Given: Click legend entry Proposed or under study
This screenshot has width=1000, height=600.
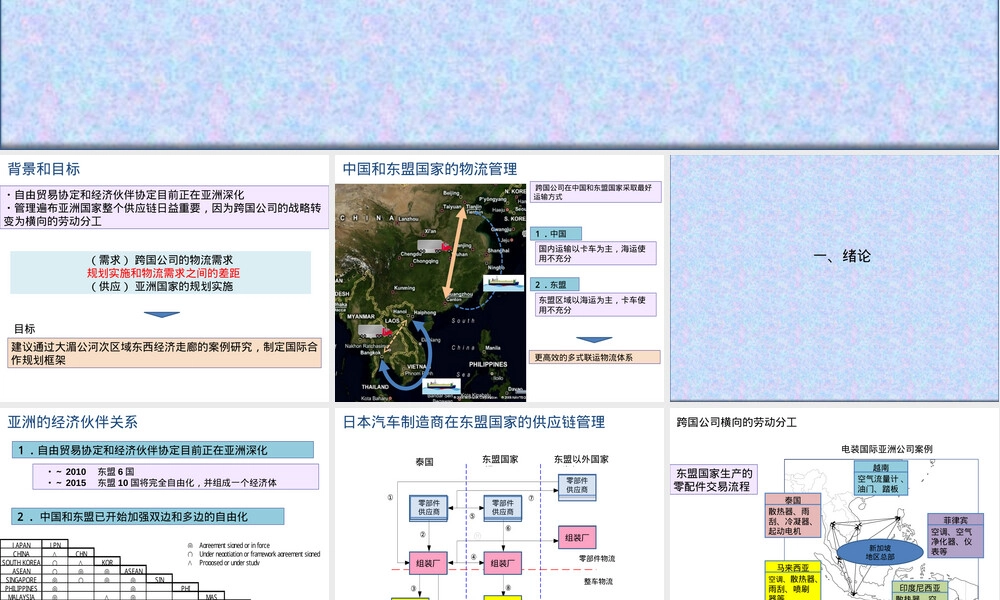Looking at the screenshot, I should pyautogui.click(x=223, y=563).
